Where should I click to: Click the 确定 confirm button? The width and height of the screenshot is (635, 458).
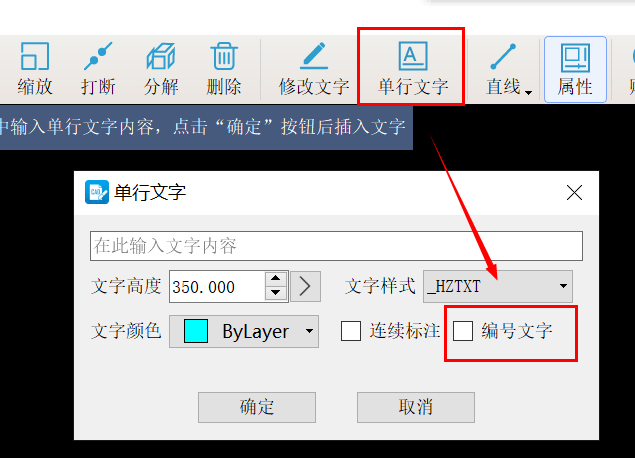coord(257,407)
